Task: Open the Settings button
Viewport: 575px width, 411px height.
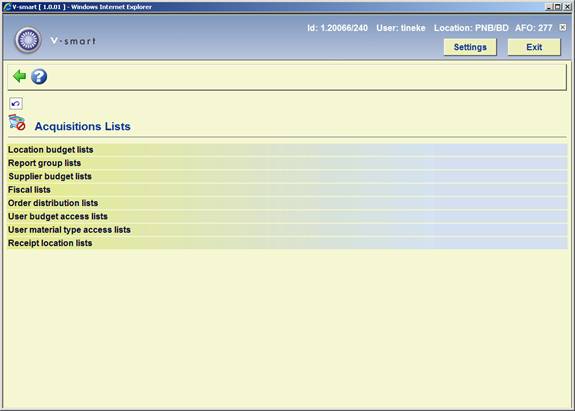Action: [470, 47]
